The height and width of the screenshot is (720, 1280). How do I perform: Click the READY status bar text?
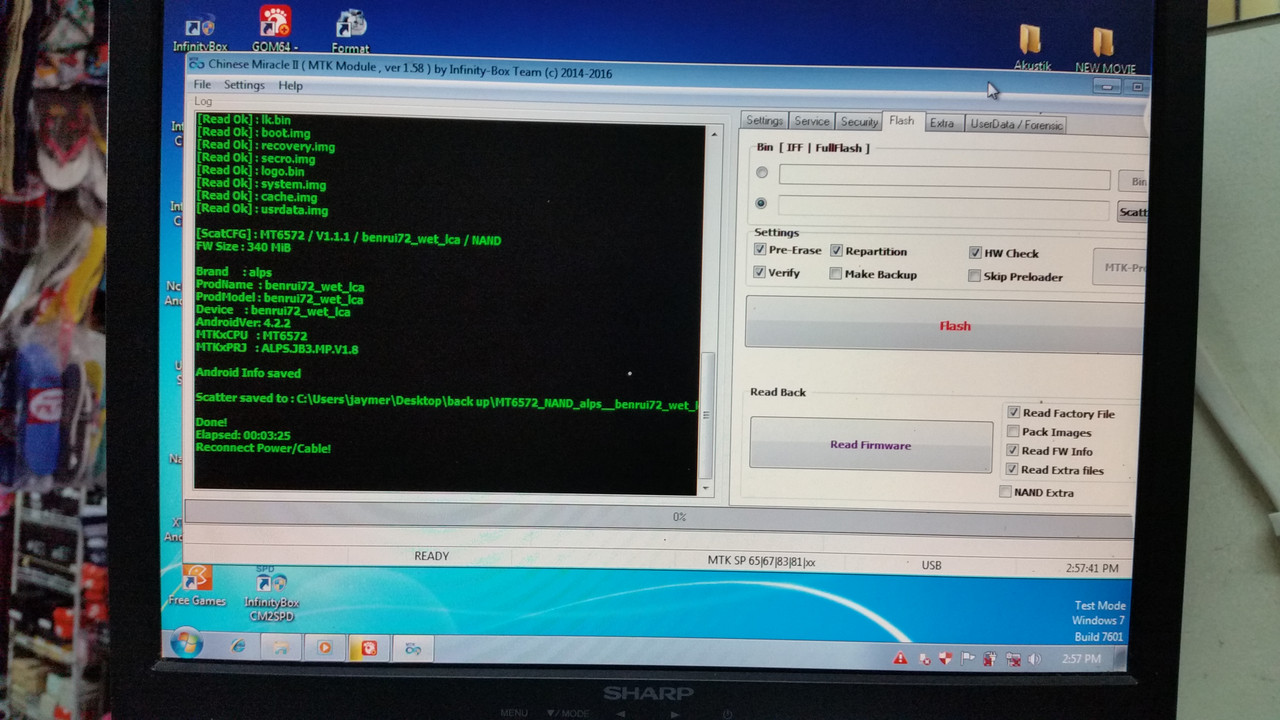[431, 556]
